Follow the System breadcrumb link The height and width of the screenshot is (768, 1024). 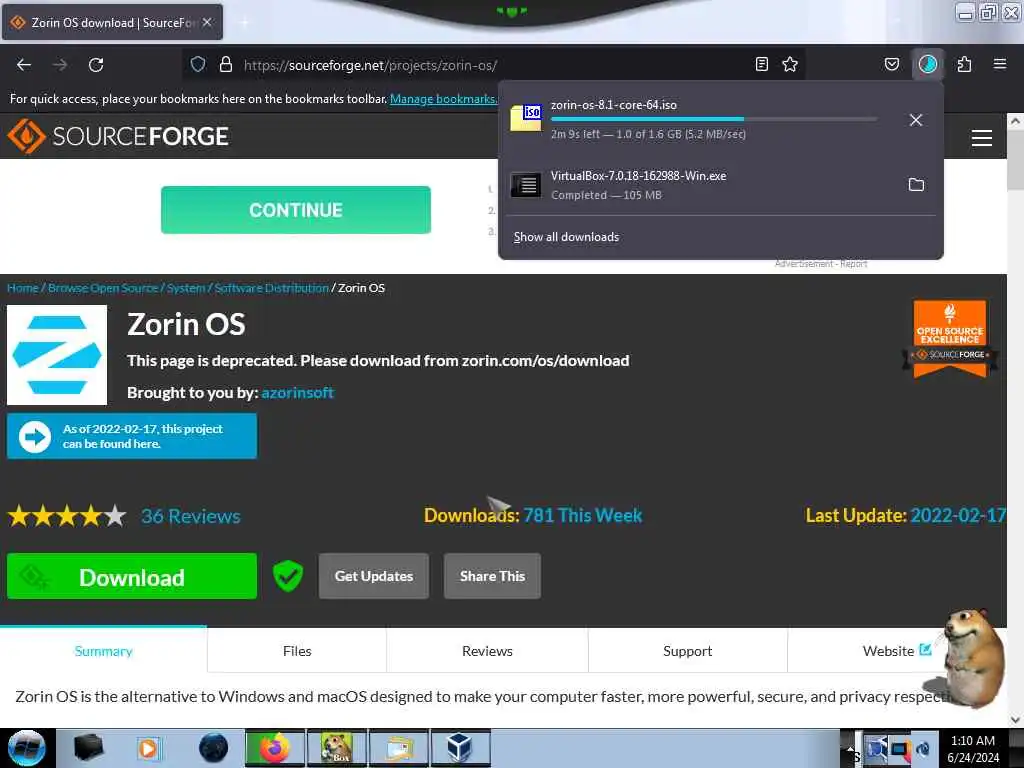click(x=186, y=288)
